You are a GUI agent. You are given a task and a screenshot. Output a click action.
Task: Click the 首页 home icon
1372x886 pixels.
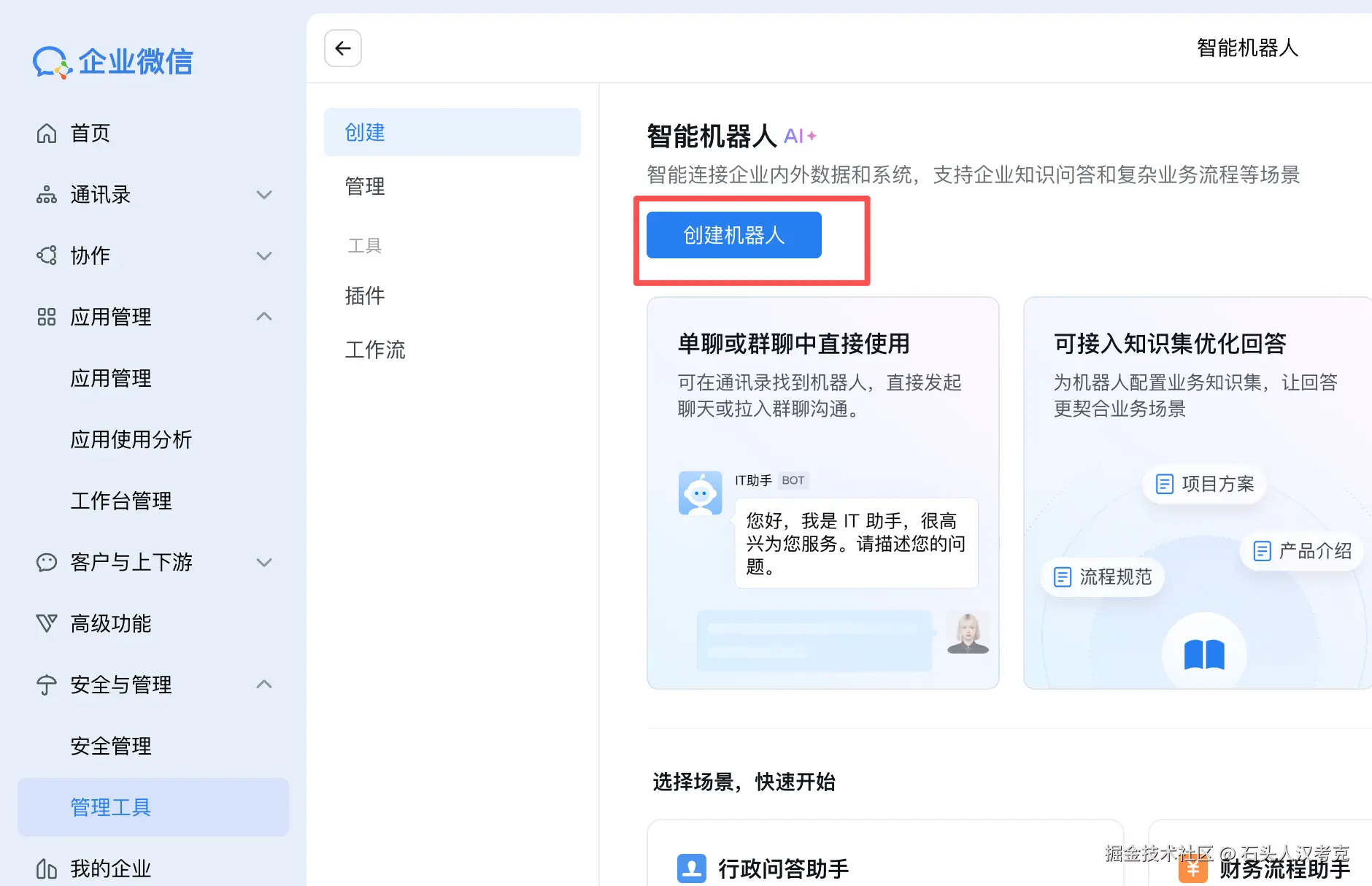[x=47, y=134]
